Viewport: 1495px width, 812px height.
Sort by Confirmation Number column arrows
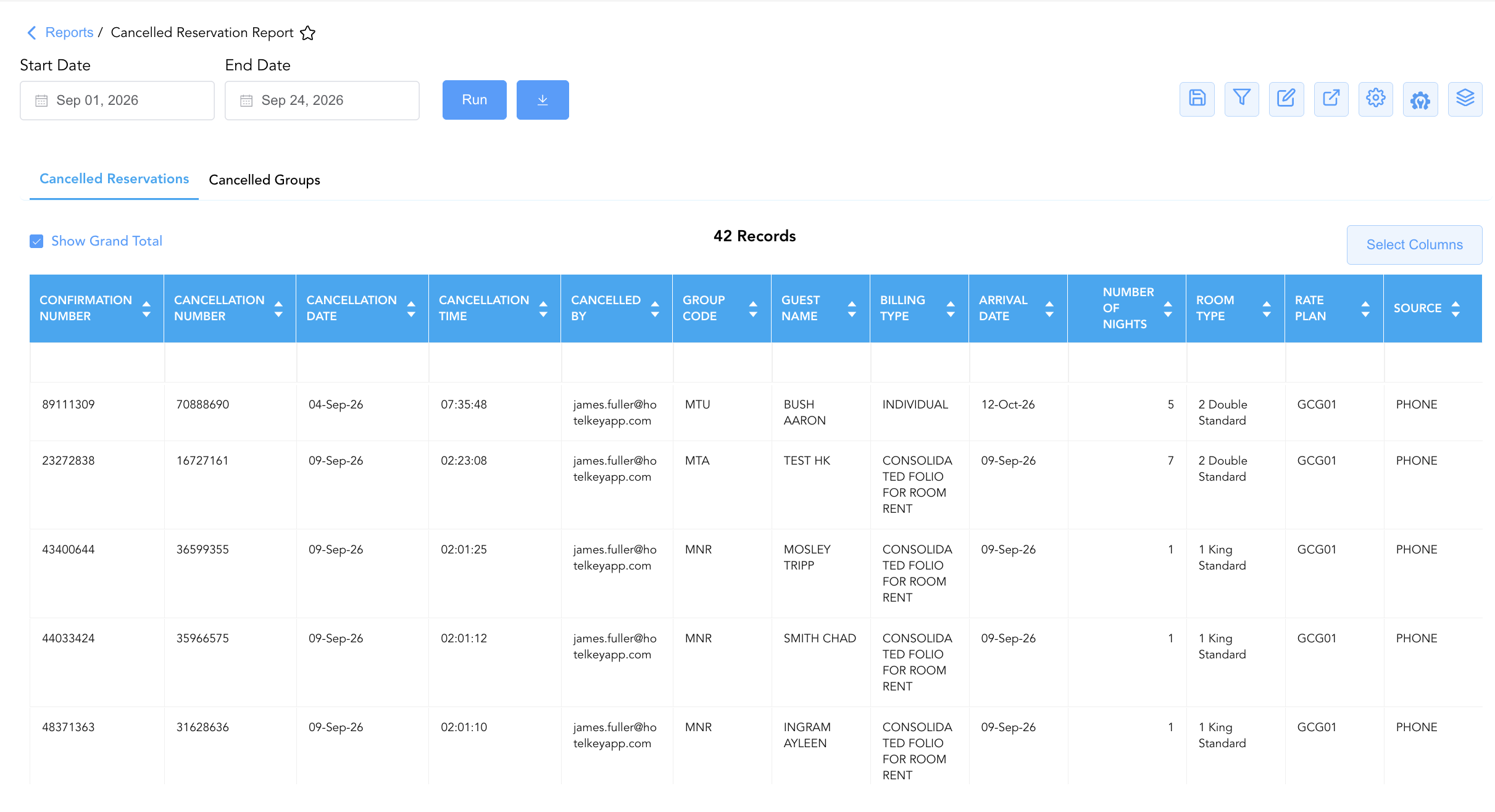[146, 309]
